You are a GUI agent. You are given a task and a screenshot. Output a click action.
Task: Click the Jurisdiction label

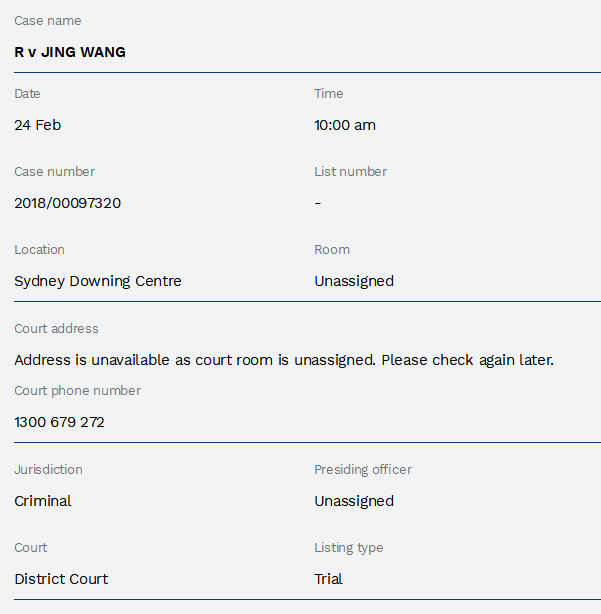[48, 470]
